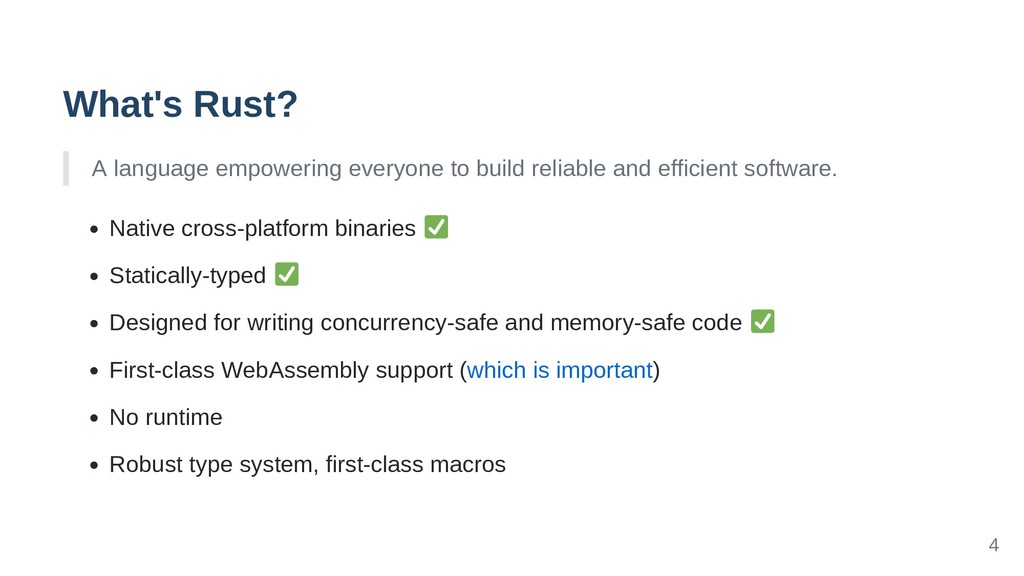1024x576 pixels.
Task: Click the 'First-class WebAssembly support' text
Action: [281, 370]
